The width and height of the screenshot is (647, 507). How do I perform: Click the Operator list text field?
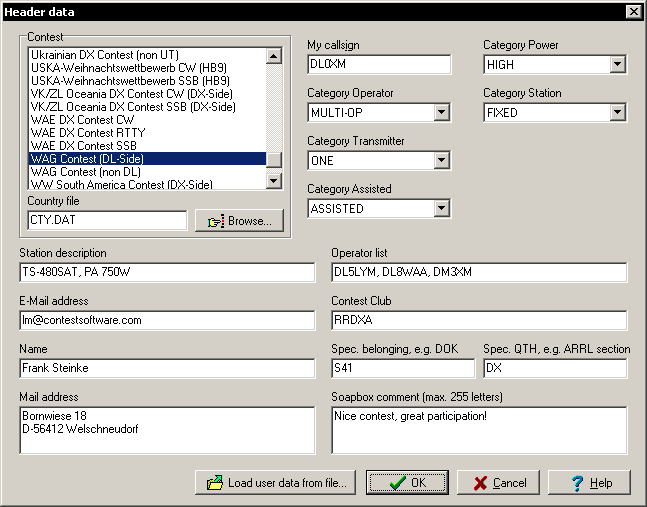coord(479,273)
